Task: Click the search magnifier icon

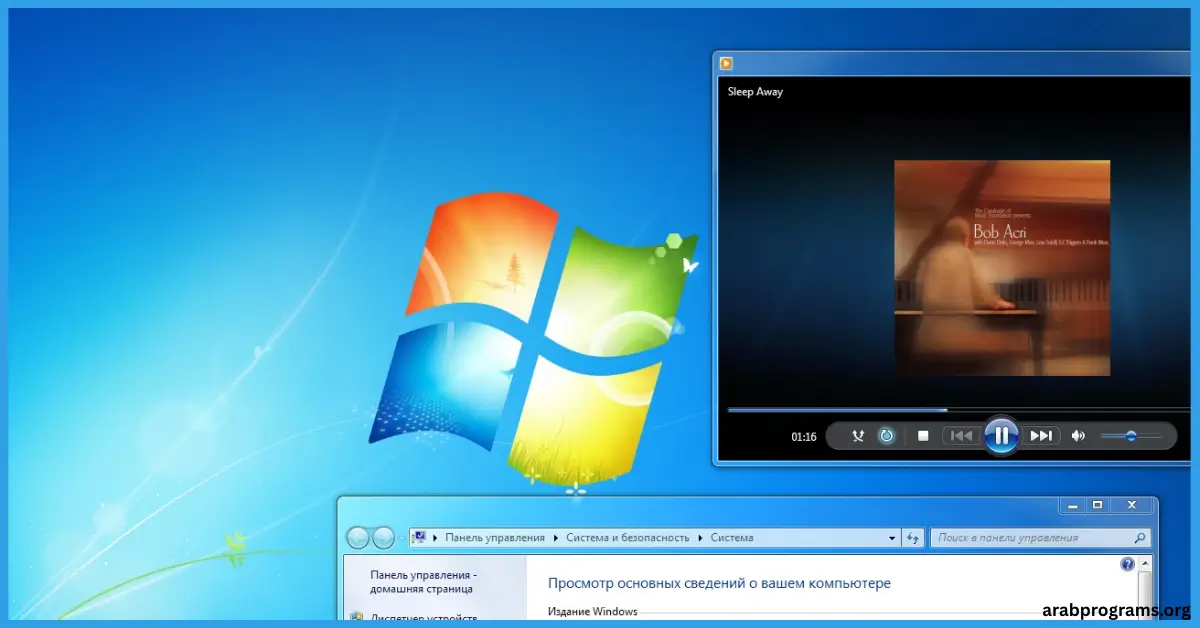Action: pos(1141,538)
